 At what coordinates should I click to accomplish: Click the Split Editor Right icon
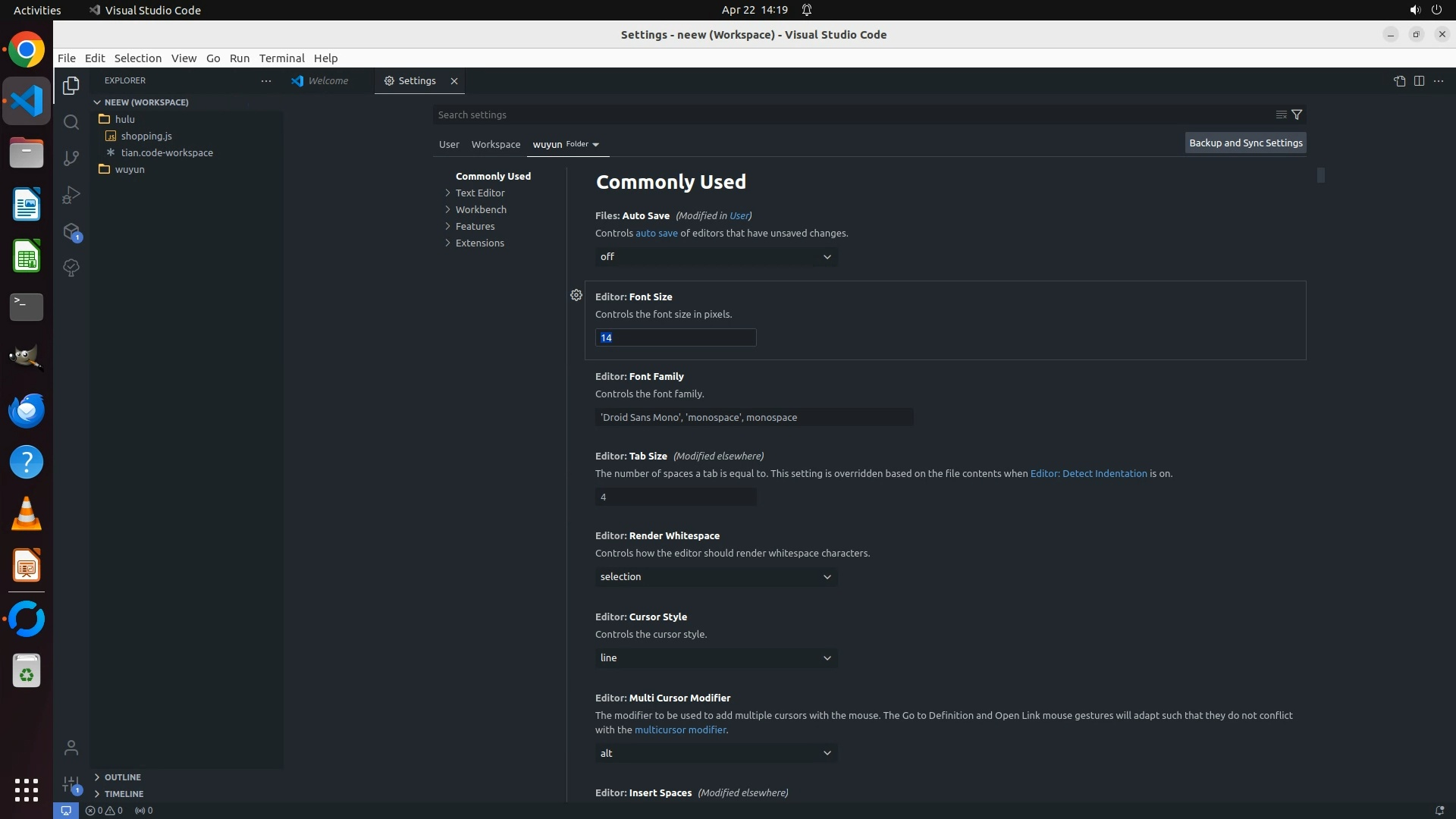(1419, 81)
